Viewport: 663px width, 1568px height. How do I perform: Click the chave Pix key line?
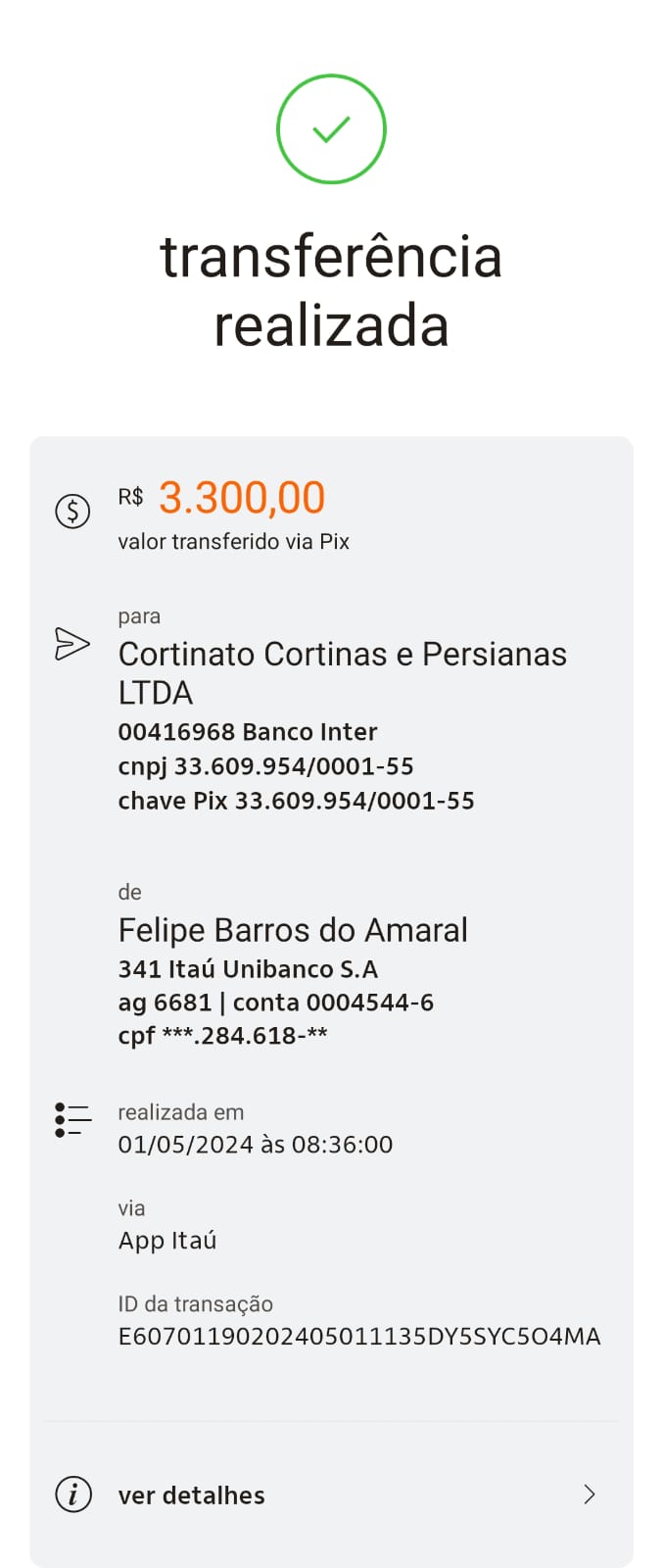click(296, 801)
